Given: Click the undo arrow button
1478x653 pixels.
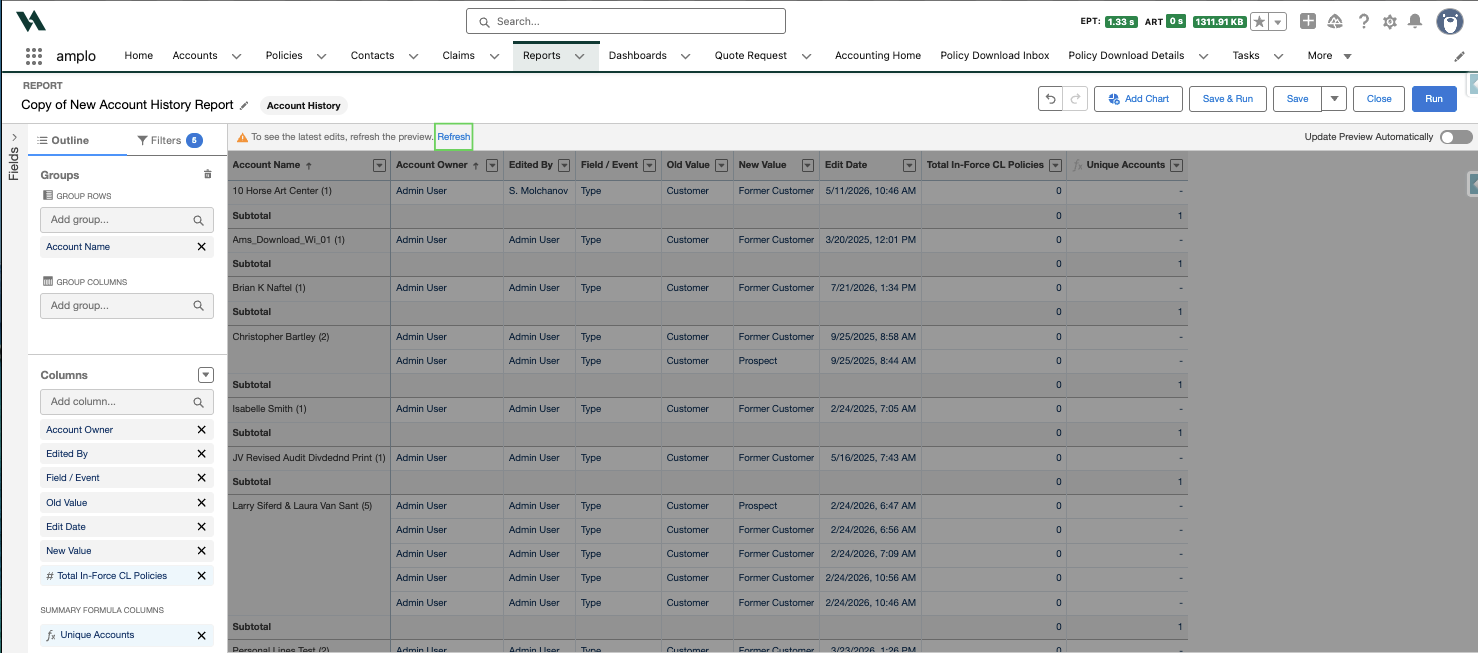Looking at the screenshot, I should tap(1050, 99).
